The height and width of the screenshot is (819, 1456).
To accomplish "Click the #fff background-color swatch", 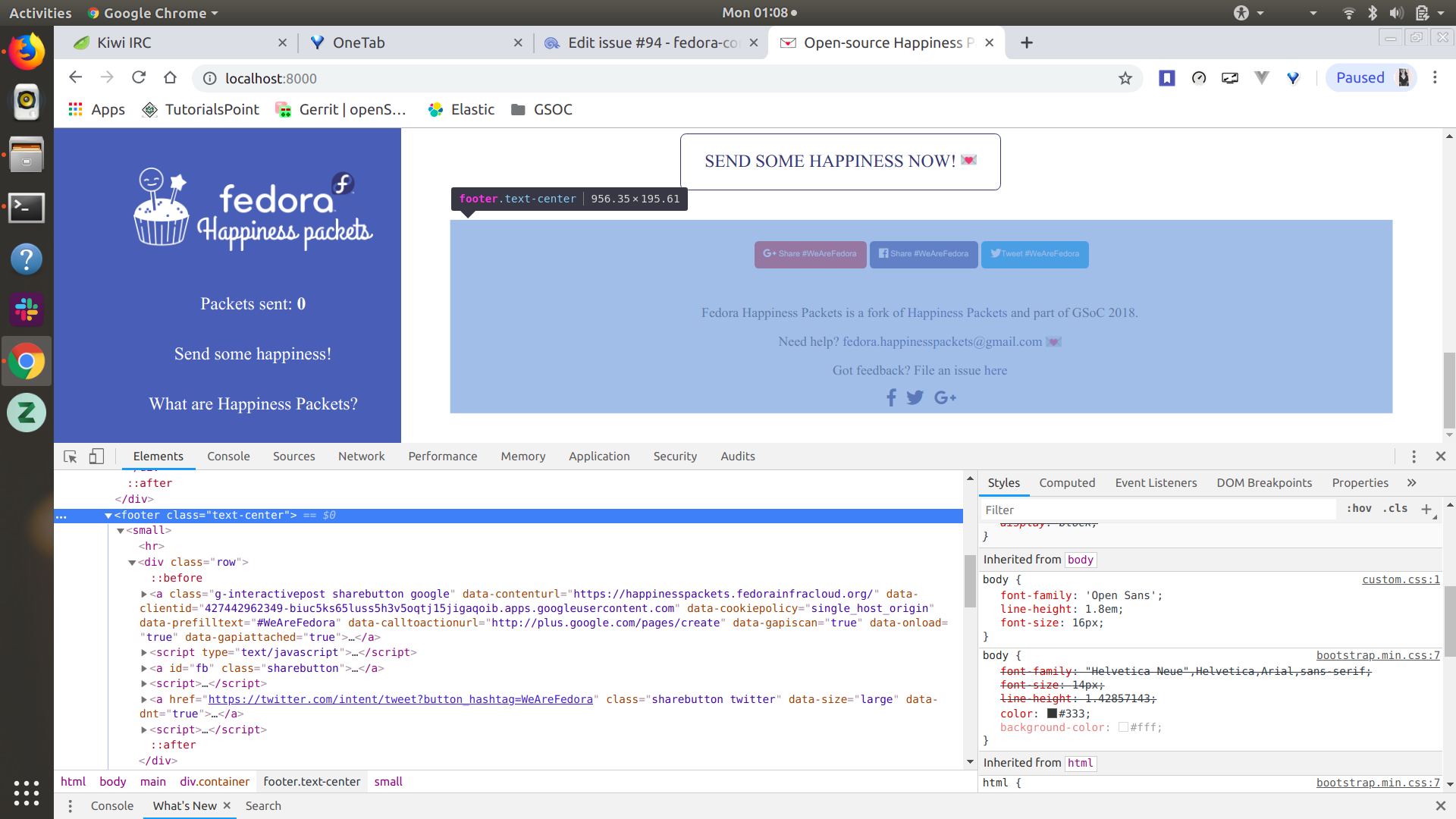I will 1123,727.
